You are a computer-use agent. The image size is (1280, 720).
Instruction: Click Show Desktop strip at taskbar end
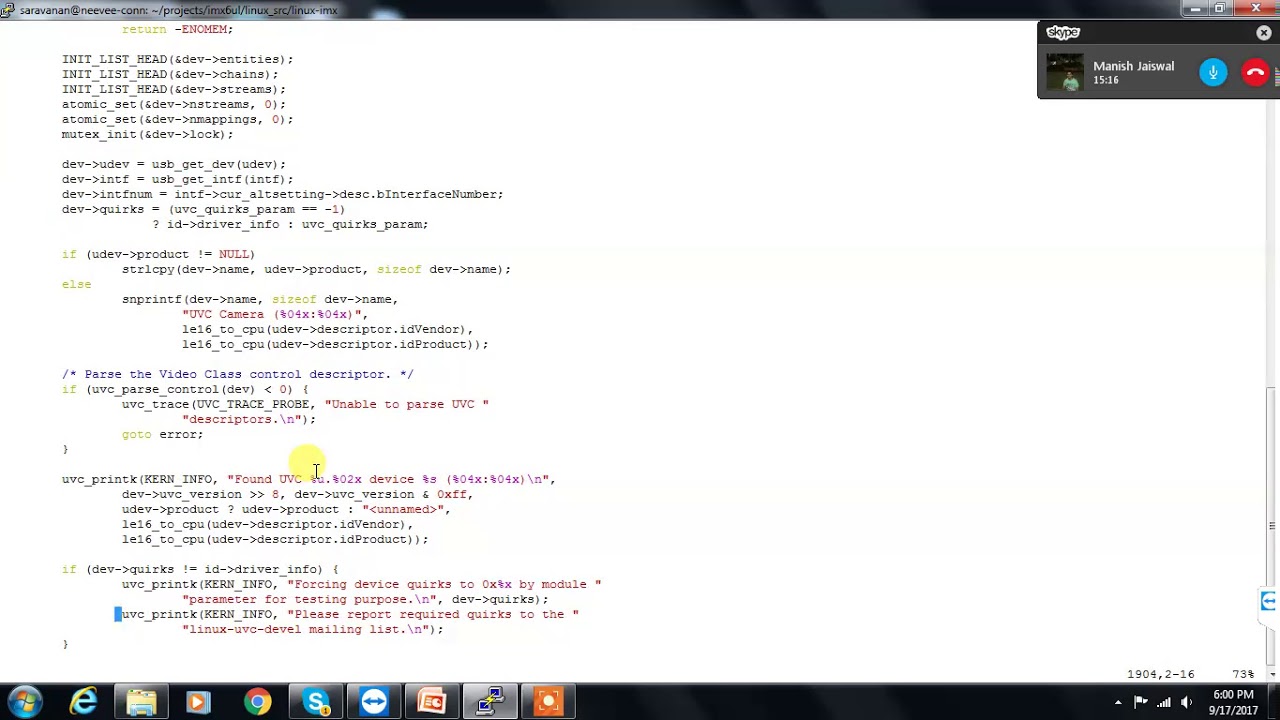click(x=1273, y=702)
